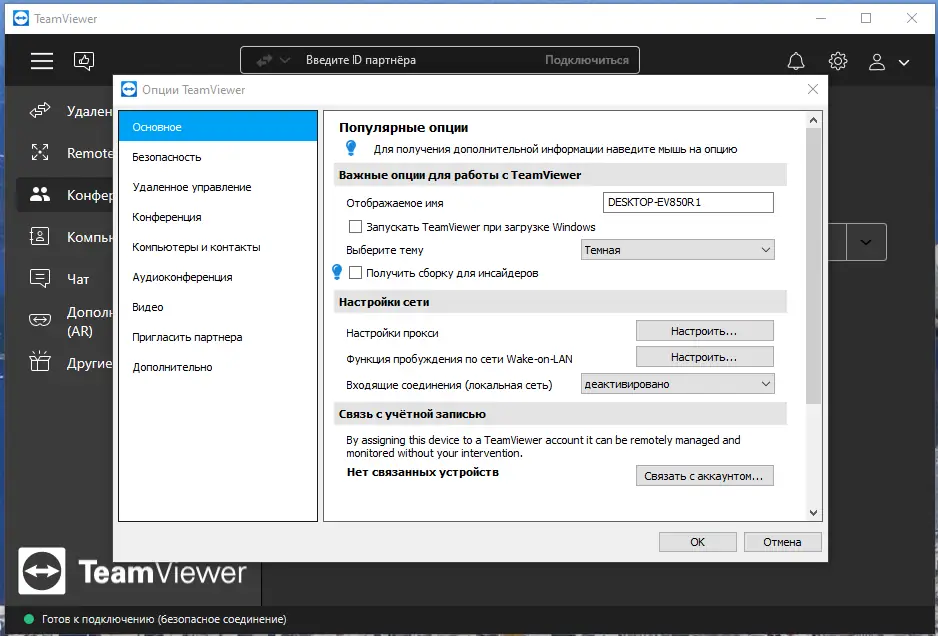Enable Запускать TeamViewer при загрузке Windows

click(x=355, y=226)
